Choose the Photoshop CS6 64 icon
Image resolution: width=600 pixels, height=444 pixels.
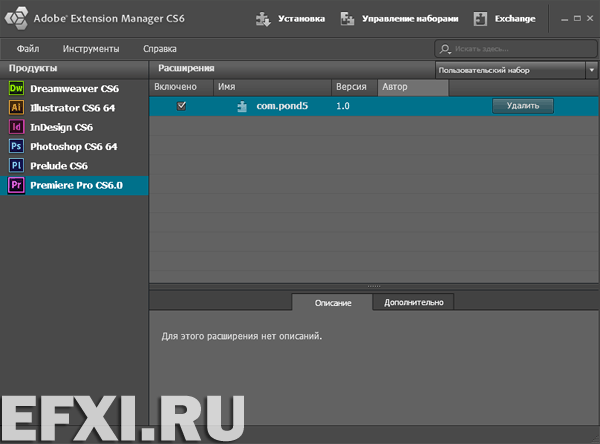click(x=15, y=146)
